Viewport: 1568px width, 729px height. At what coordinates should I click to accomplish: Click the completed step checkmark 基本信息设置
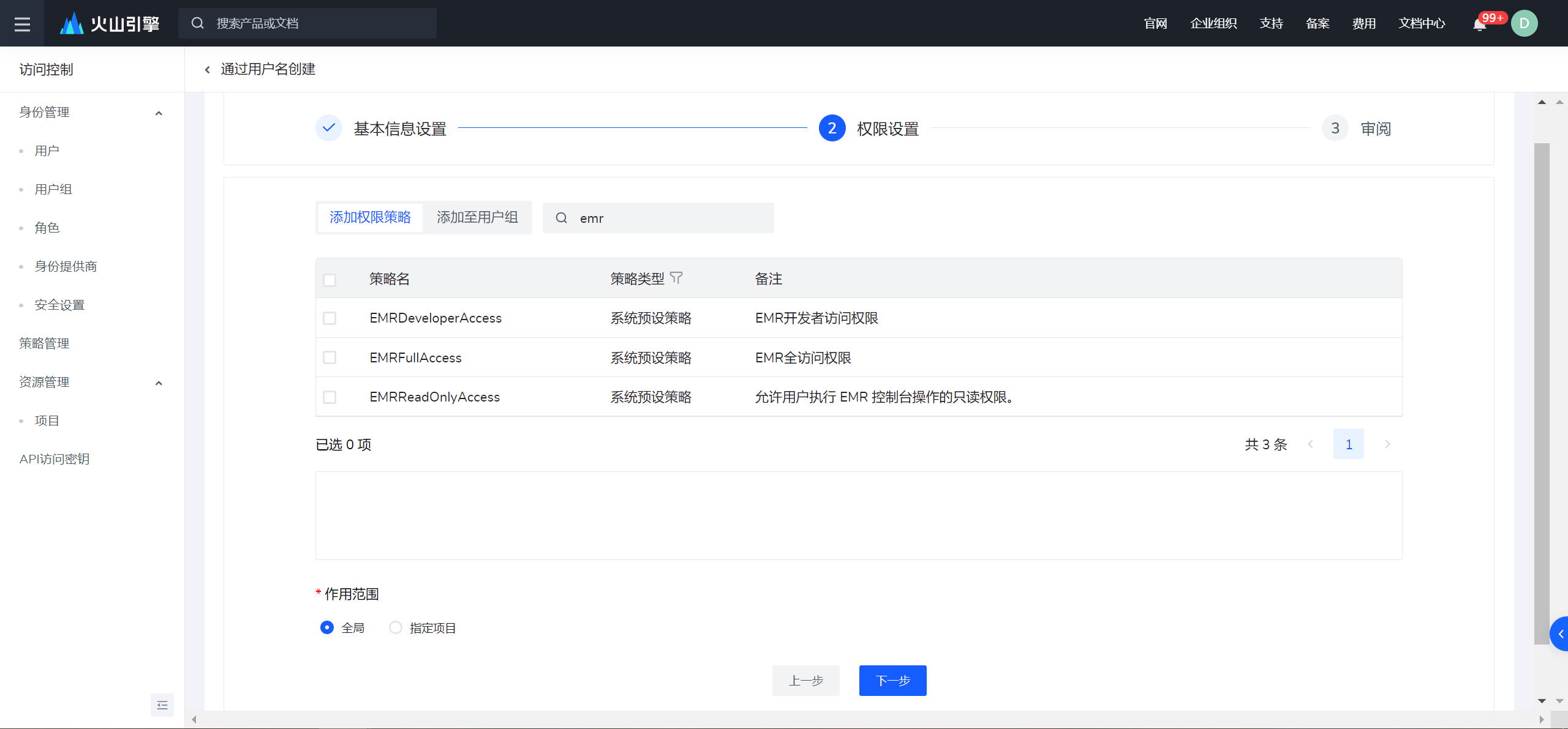click(x=329, y=128)
